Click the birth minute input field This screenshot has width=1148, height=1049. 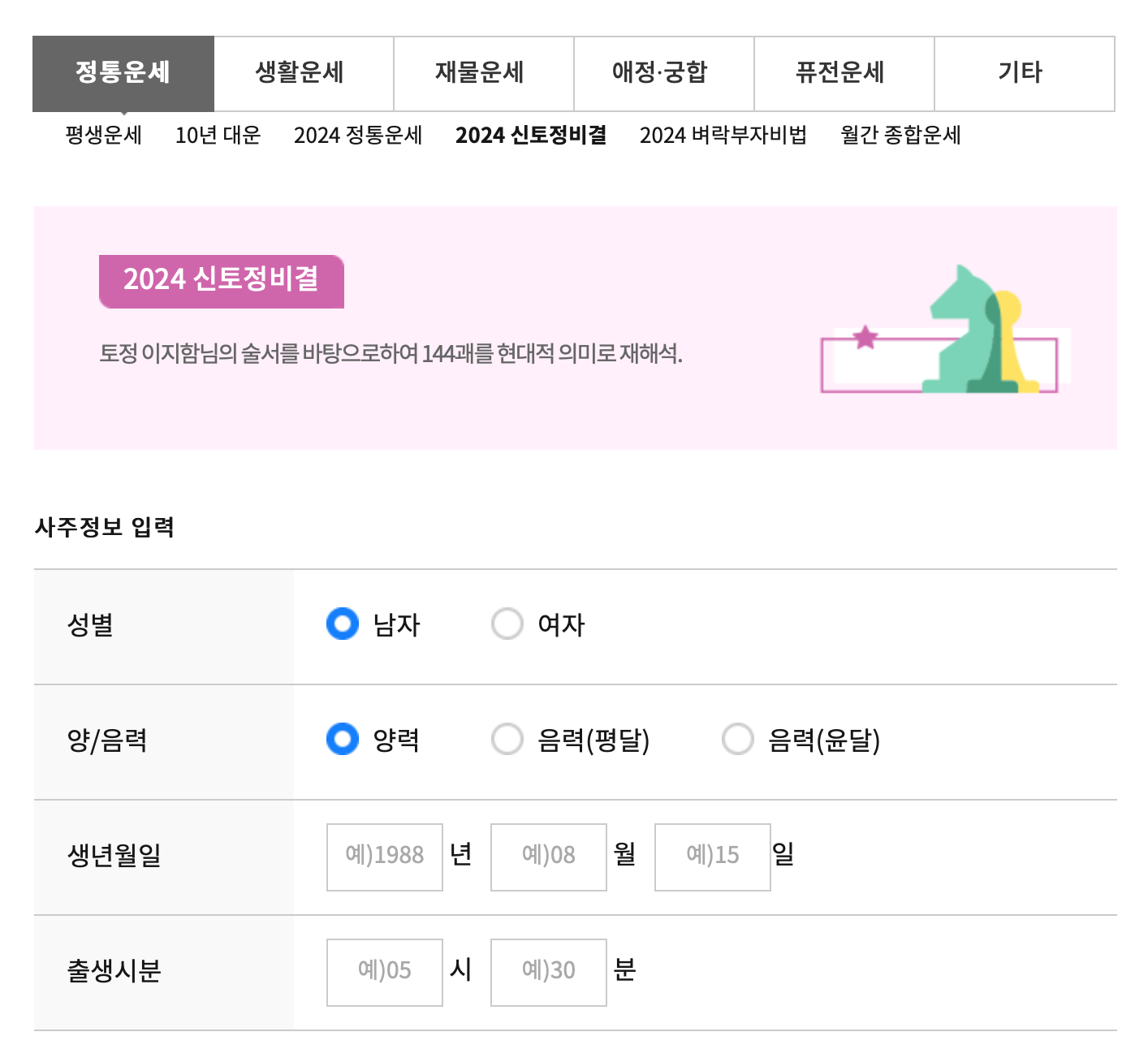click(548, 971)
